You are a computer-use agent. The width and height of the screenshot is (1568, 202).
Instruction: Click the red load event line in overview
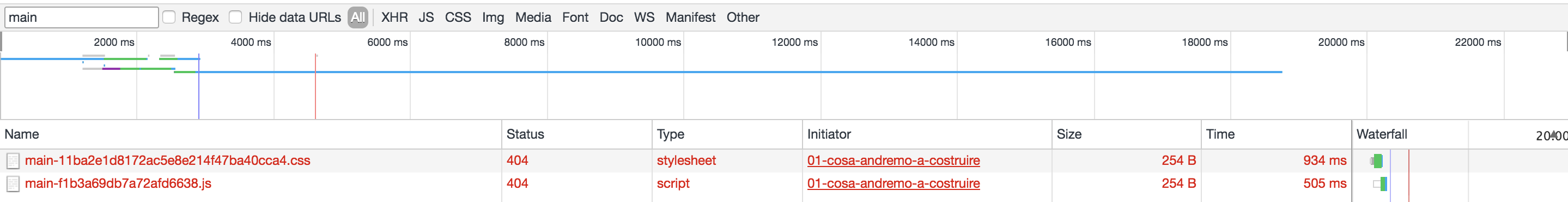point(315,86)
